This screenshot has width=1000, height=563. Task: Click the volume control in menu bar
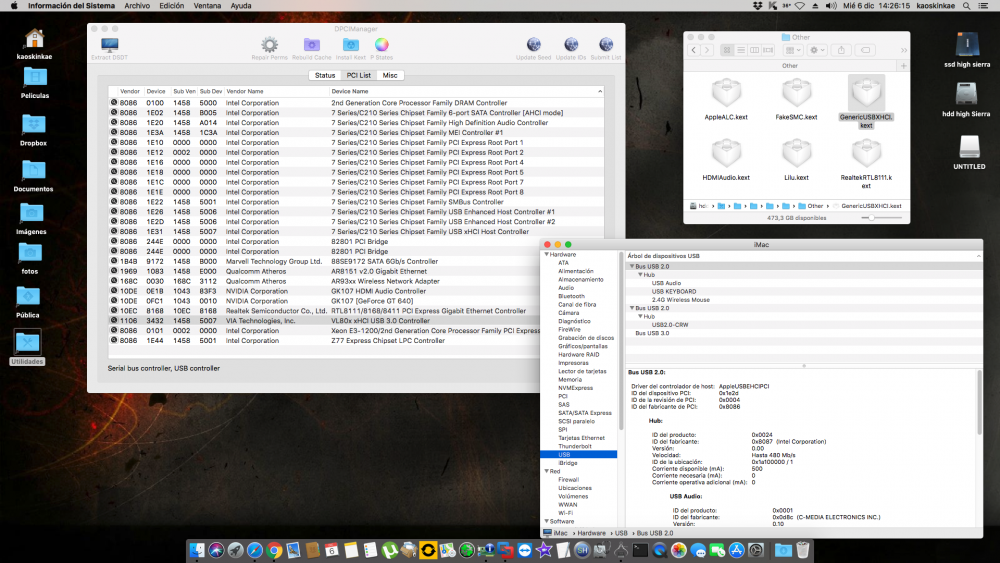[x=831, y=6]
